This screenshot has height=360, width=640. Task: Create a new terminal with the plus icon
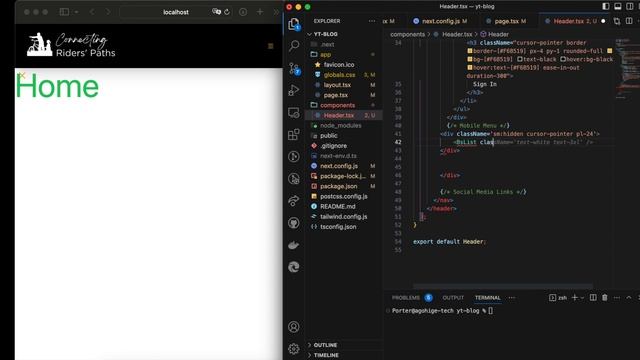[575, 298]
